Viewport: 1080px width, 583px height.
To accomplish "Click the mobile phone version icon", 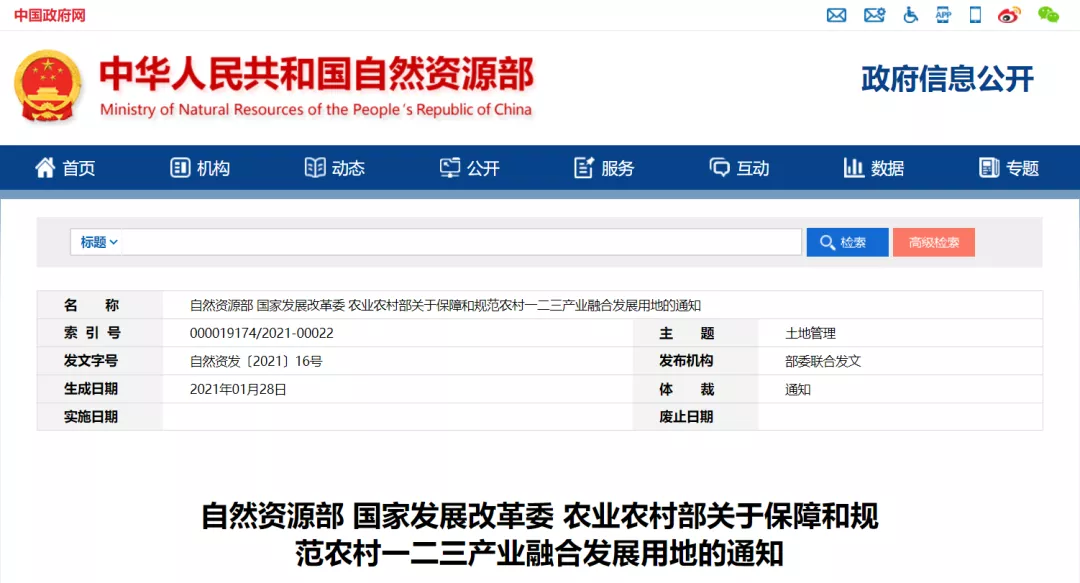I will [975, 15].
